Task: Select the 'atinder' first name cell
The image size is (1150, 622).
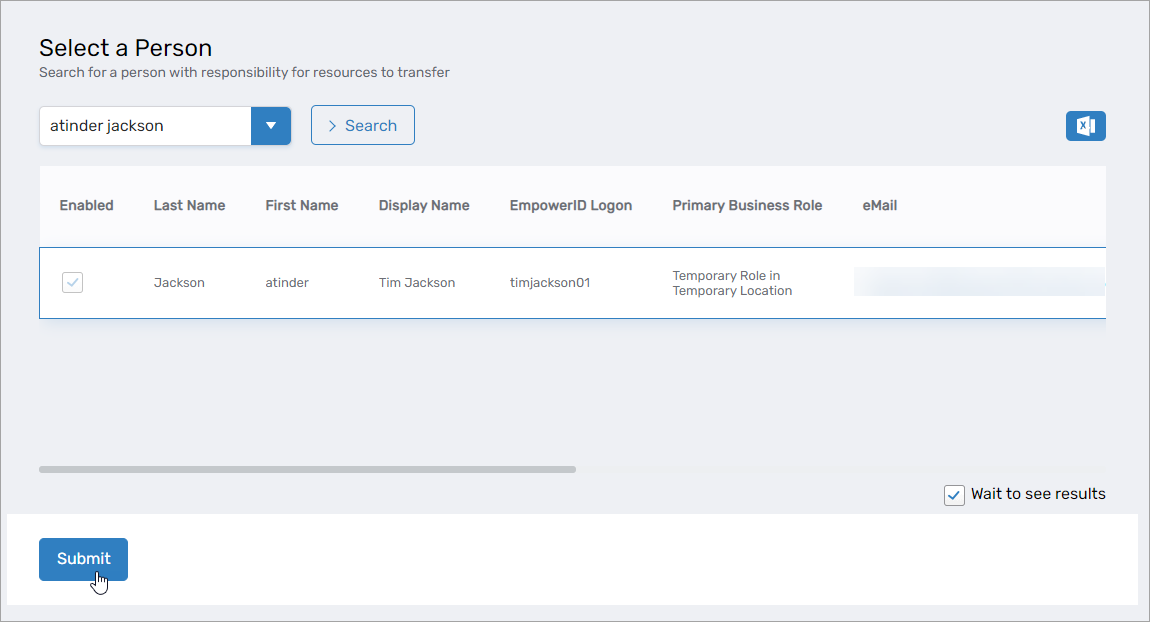Action: (x=287, y=283)
